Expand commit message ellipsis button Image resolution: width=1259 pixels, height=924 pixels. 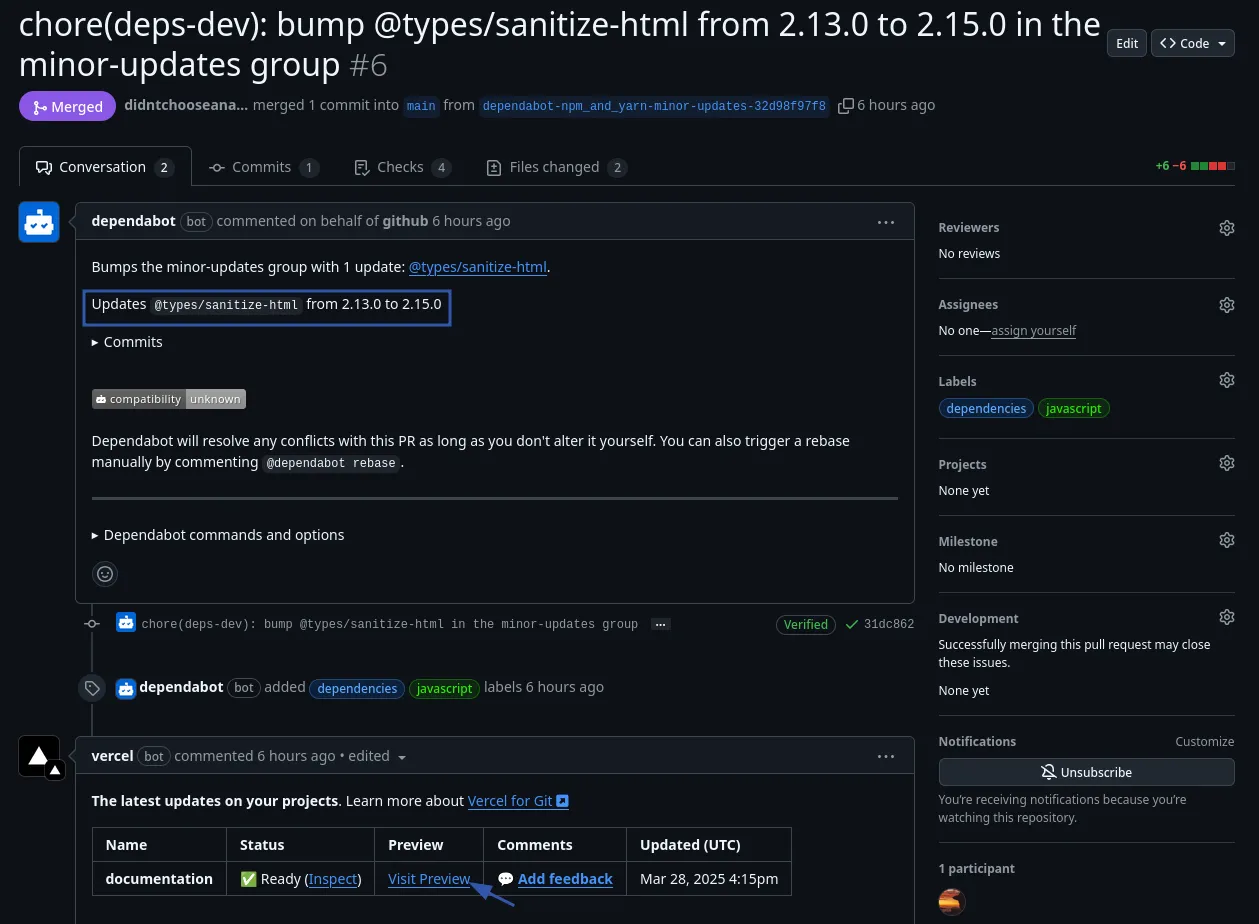pyautogui.click(x=660, y=624)
